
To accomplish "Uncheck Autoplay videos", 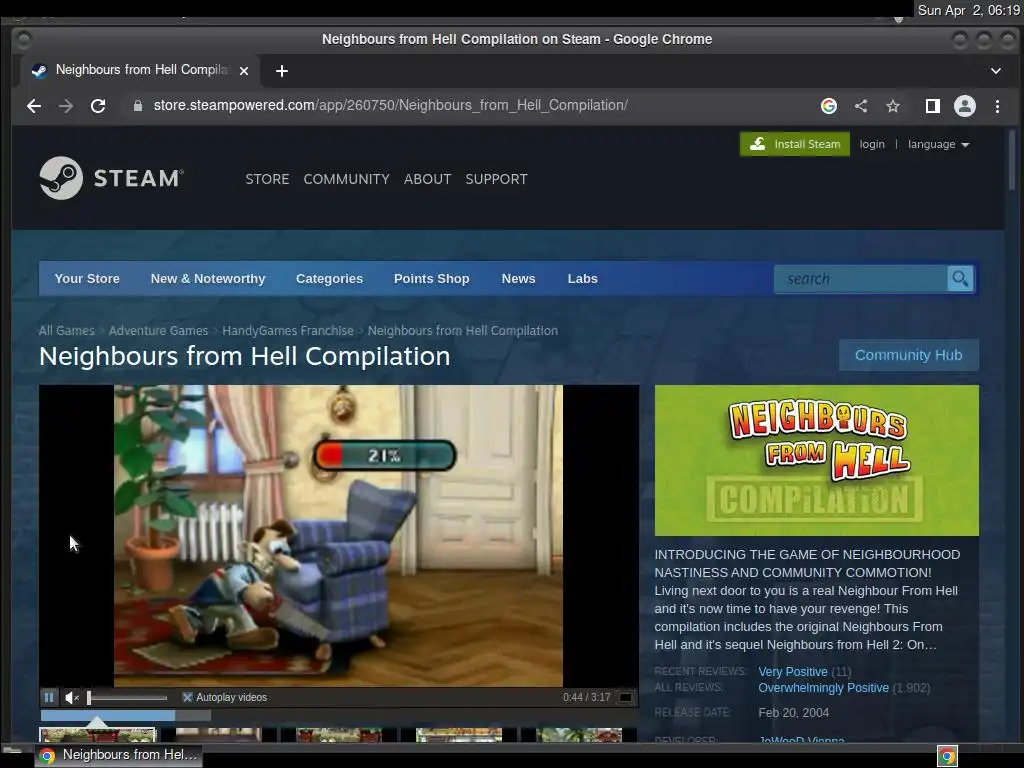I will click(x=187, y=697).
